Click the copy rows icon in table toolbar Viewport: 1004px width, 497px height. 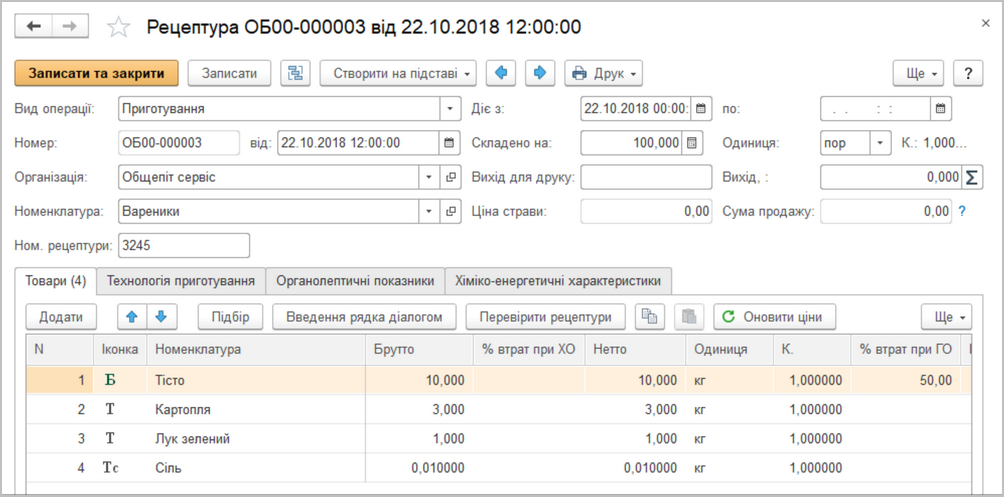(650, 317)
